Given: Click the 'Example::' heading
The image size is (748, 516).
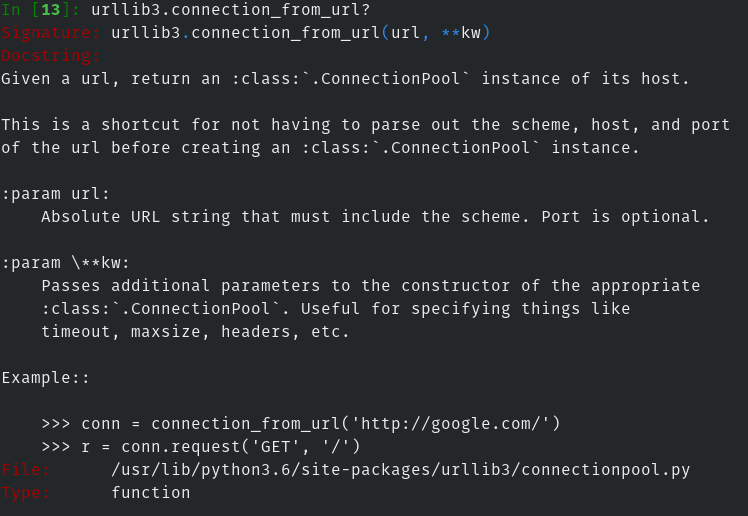Looking at the screenshot, I should coord(46,378).
